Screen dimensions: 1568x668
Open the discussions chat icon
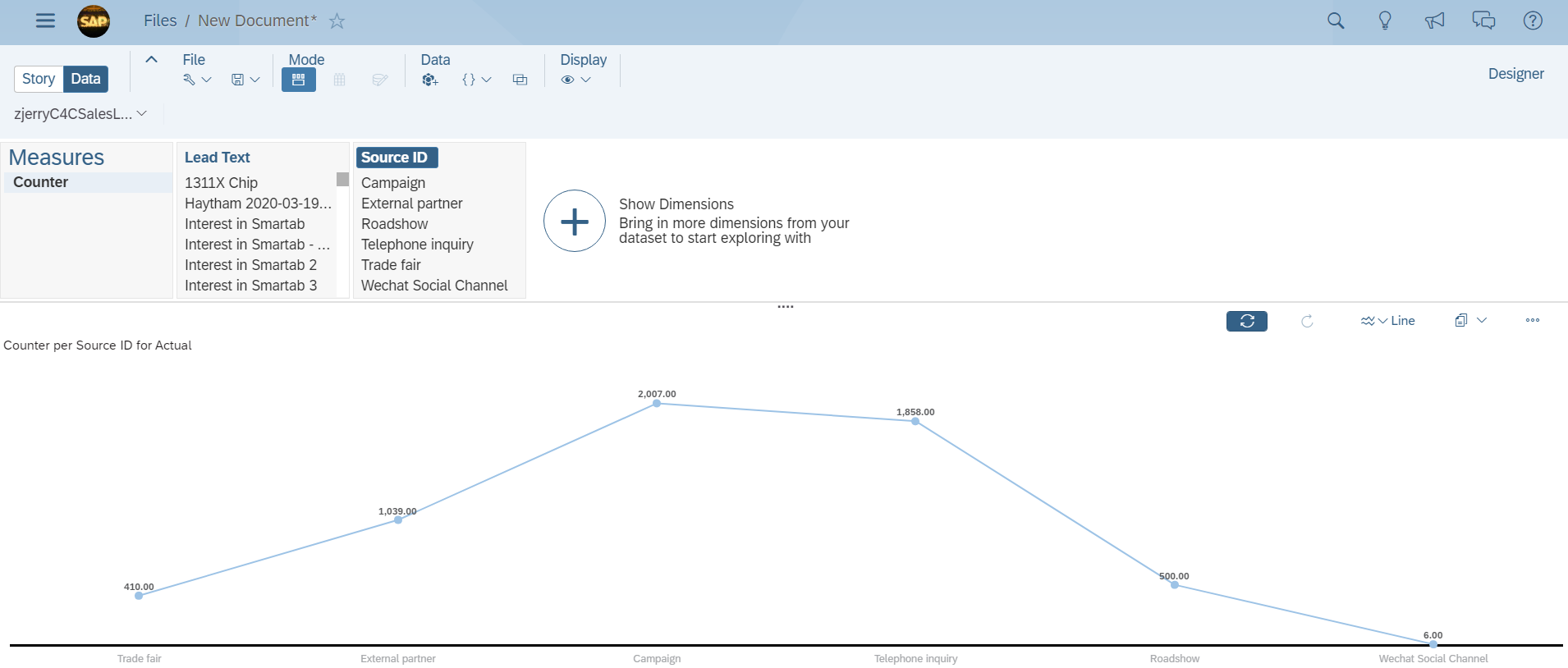pyautogui.click(x=1483, y=21)
